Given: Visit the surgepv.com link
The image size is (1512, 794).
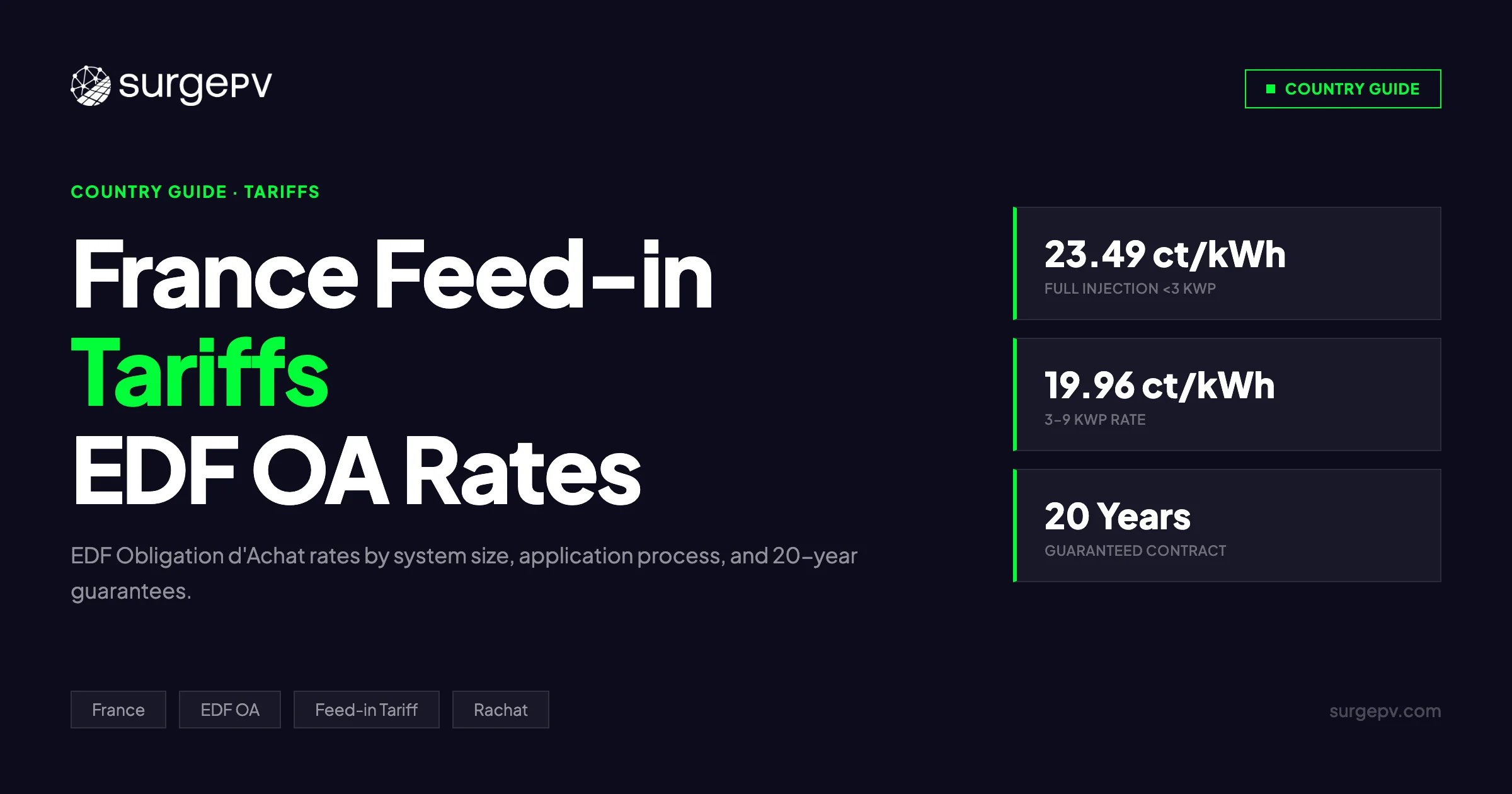Looking at the screenshot, I should point(1385,711).
